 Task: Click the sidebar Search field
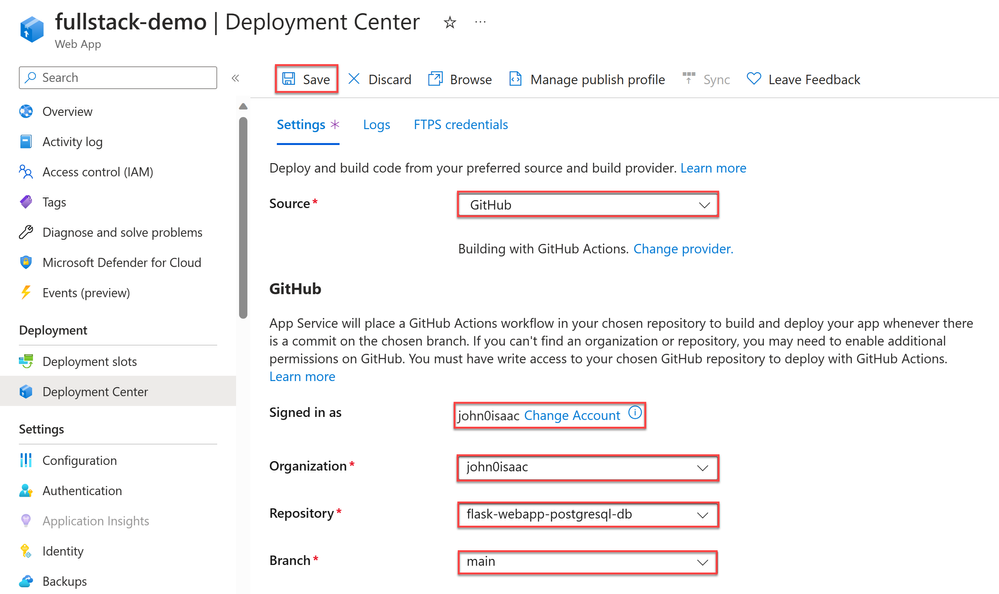point(118,78)
